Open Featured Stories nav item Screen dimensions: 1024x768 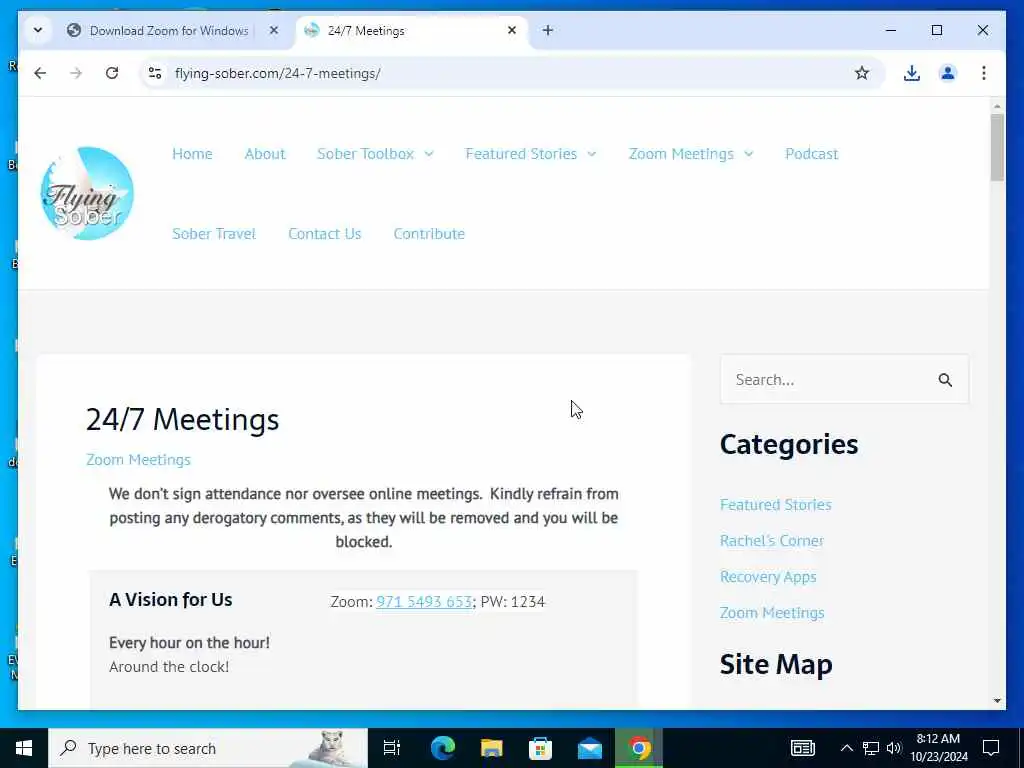tap(520, 154)
